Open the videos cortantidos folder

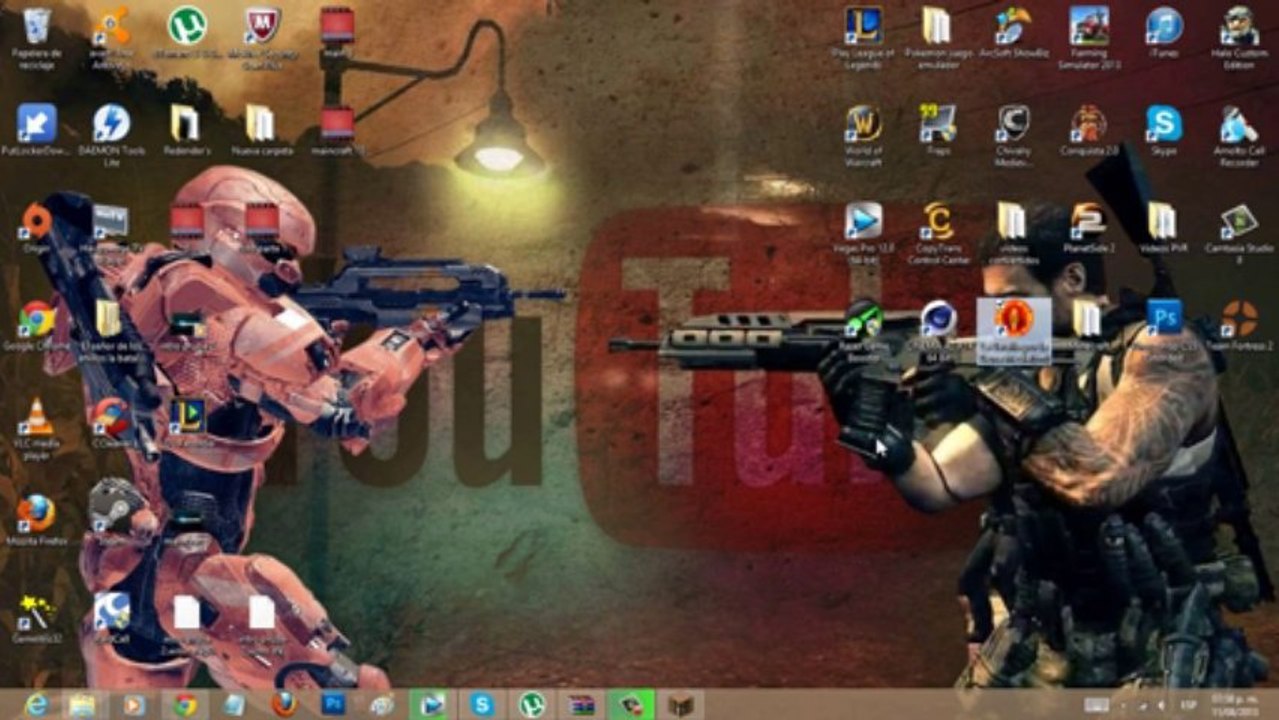(1013, 232)
